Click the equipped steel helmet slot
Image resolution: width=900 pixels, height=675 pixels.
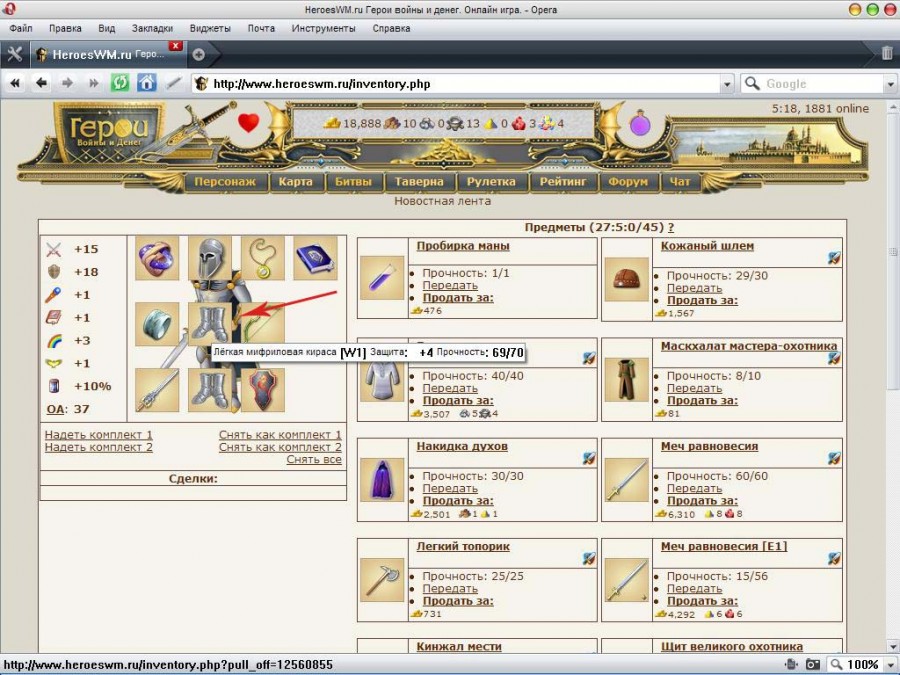[210, 258]
